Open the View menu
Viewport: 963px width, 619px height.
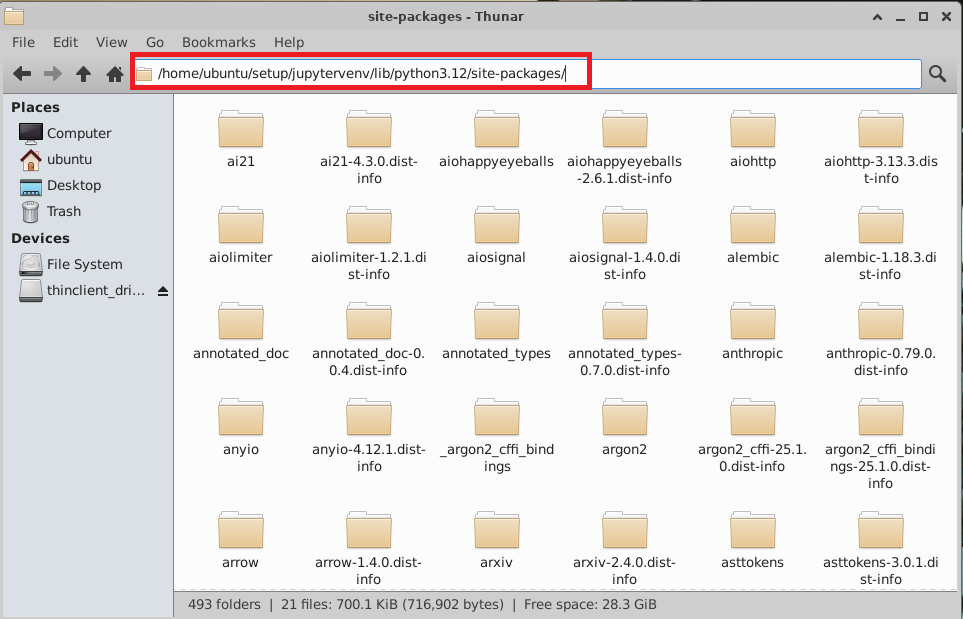[x=111, y=42]
